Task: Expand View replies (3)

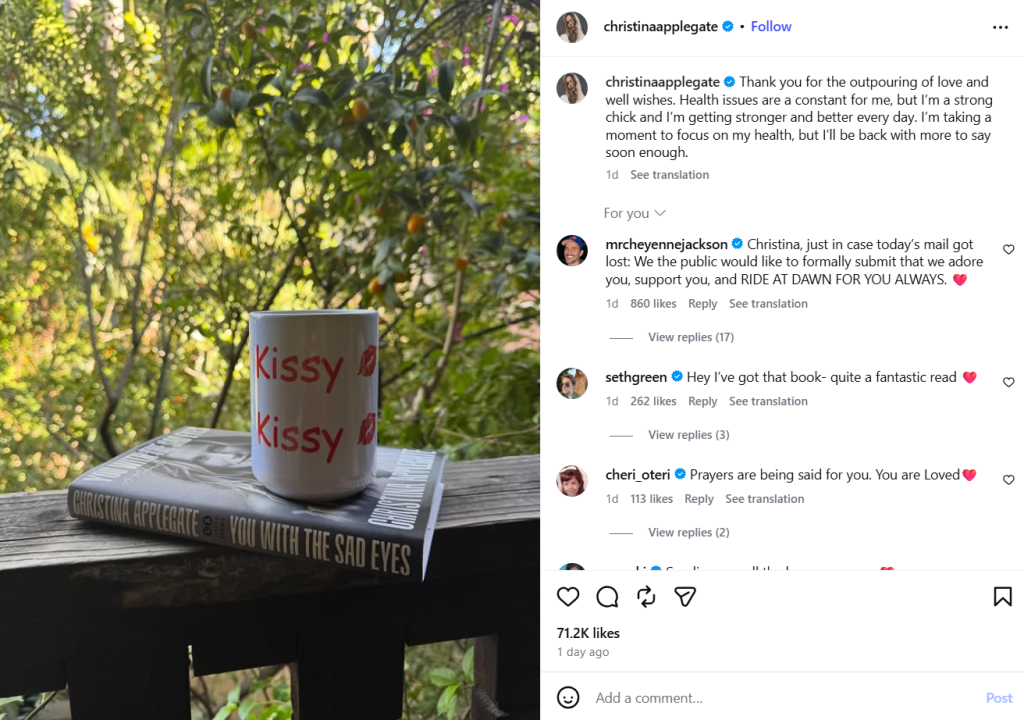Action: (688, 435)
